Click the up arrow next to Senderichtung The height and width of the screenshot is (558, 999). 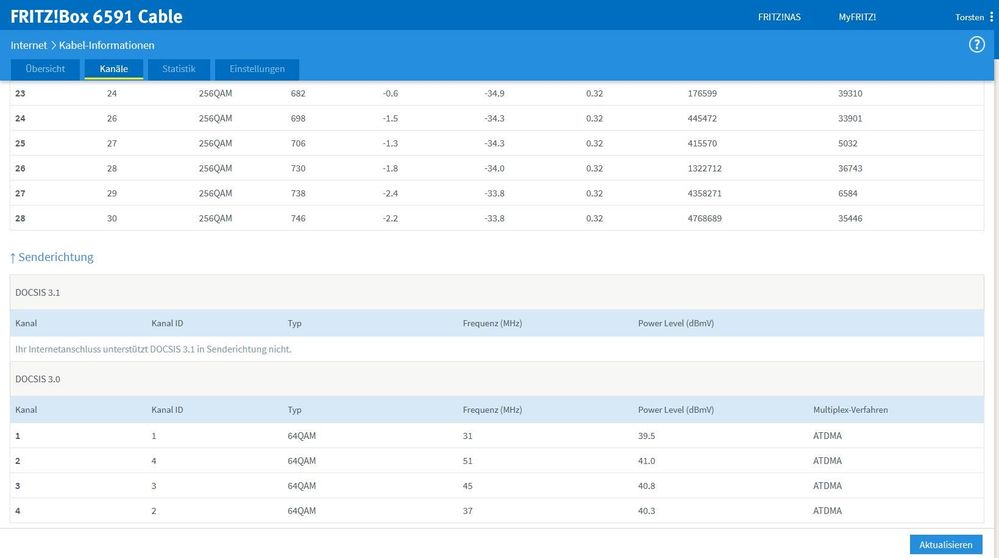click(x=13, y=257)
